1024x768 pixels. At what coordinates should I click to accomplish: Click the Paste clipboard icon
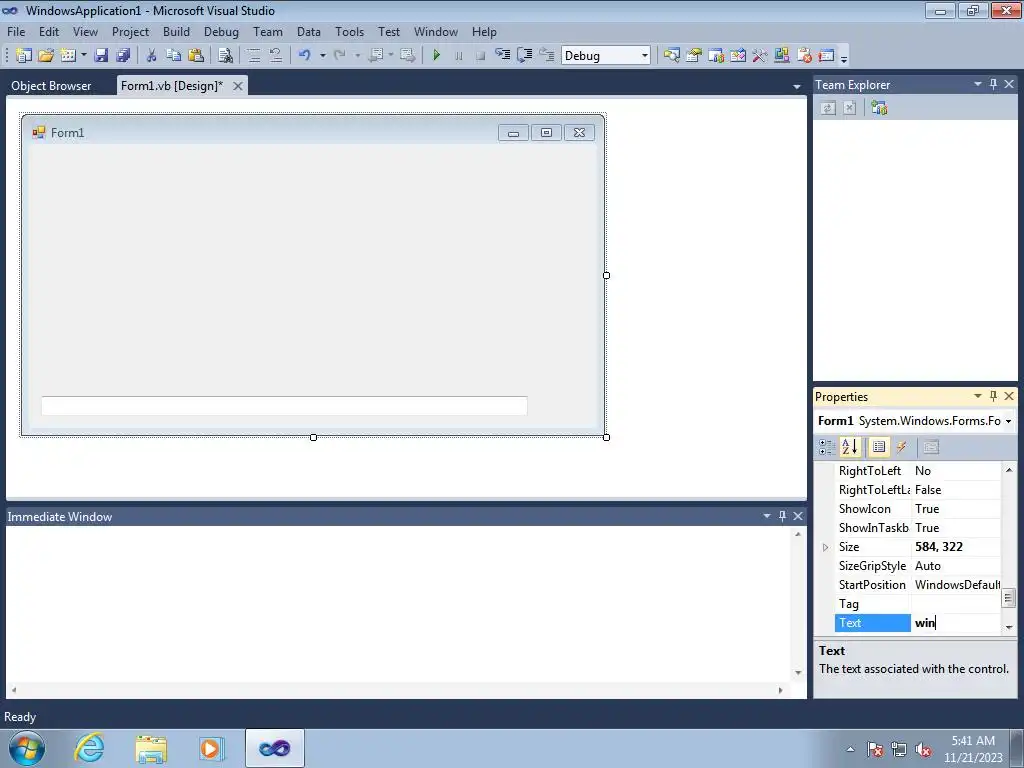pos(196,56)
